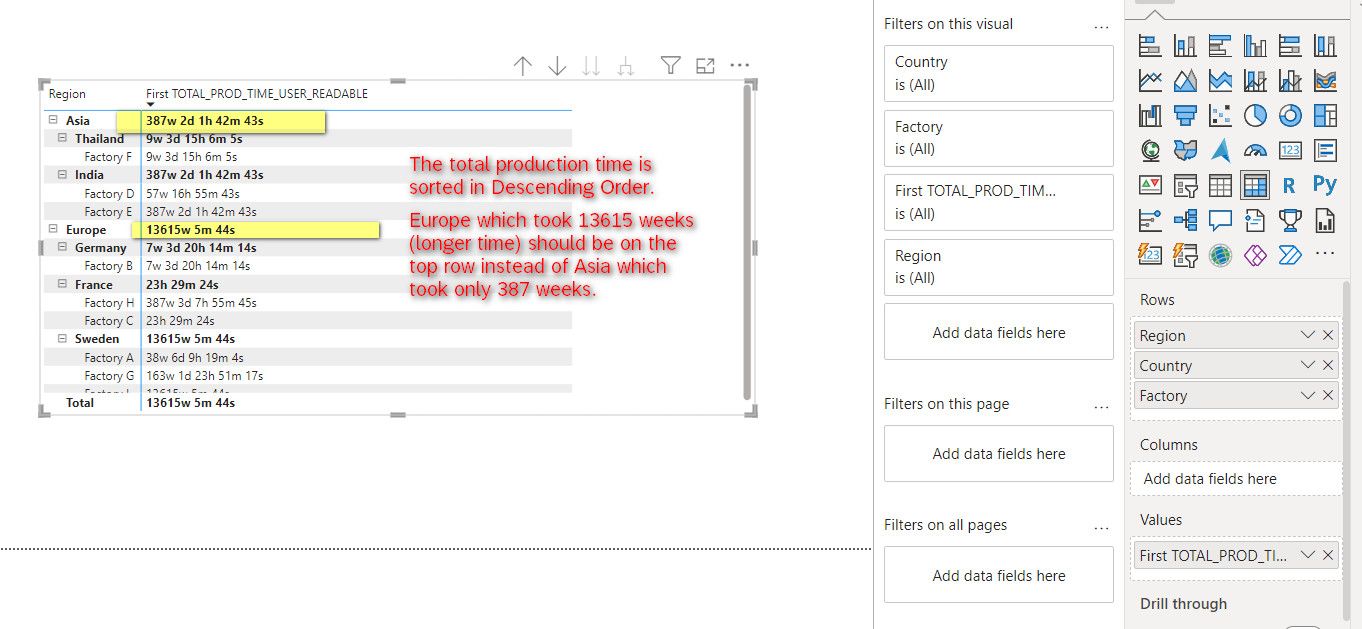Viewport: 1362px width, 629px height.
Task: Click Add data fields under Filters on all pages
Action: point(998,575)
